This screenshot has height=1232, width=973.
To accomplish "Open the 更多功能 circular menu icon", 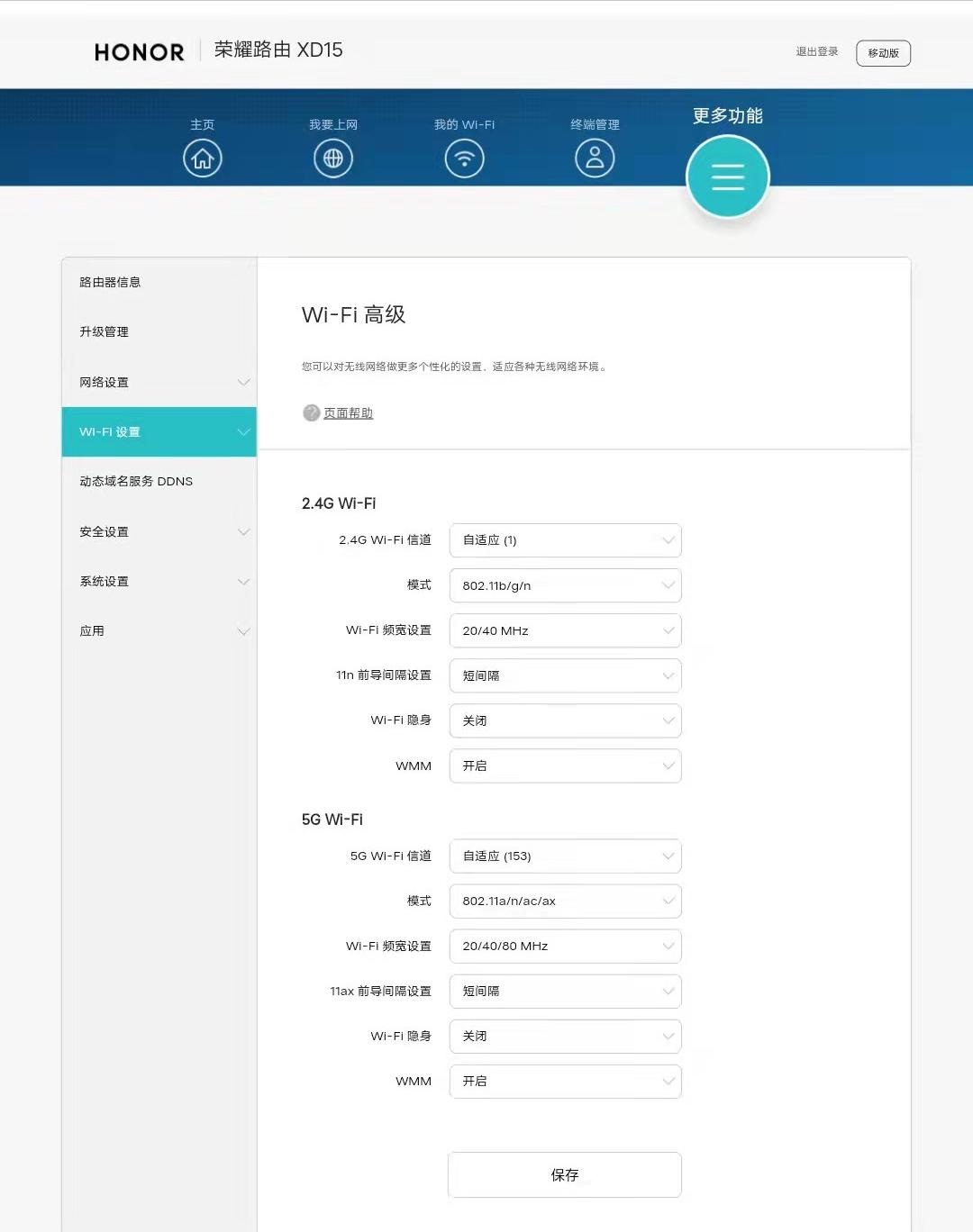I will (727, 177).
